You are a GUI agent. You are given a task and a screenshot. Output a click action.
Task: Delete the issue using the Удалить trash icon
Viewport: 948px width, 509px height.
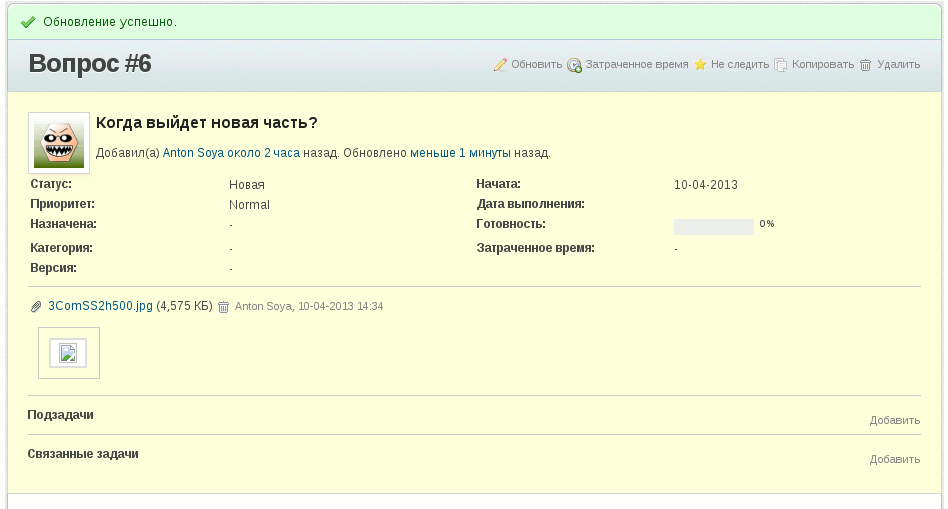[866, 65]
